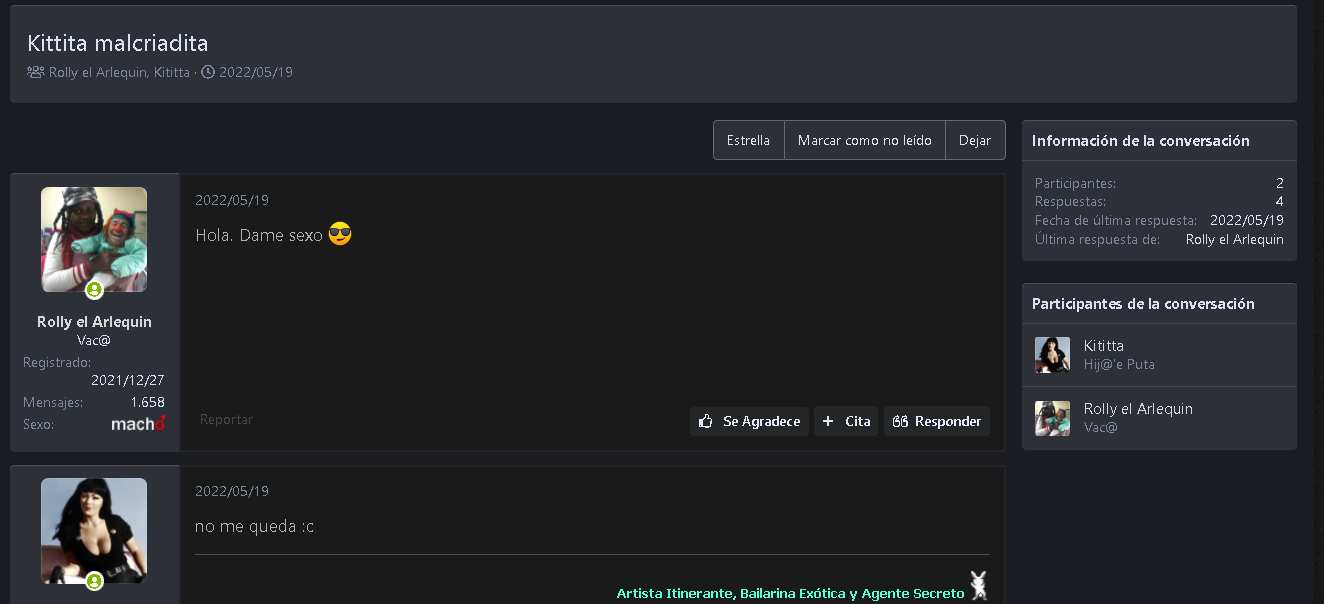Click Rolly el Arlequin in last reply info

pos(1235,239)
